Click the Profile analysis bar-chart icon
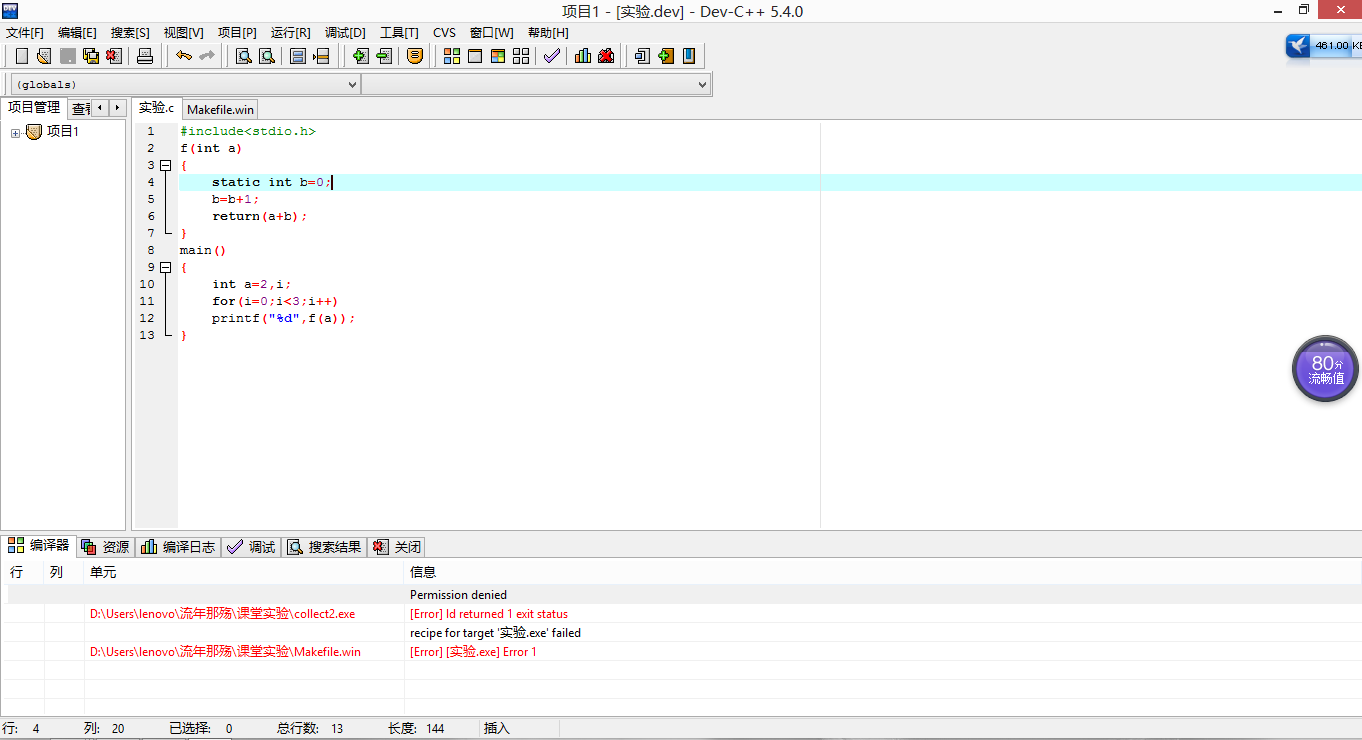 click(x=583, y=56)
